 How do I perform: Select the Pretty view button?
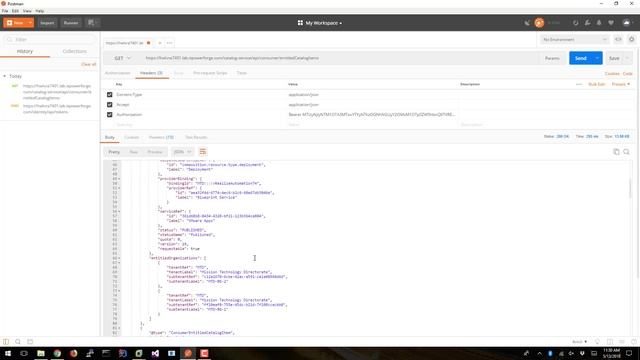tap(114, 152)
